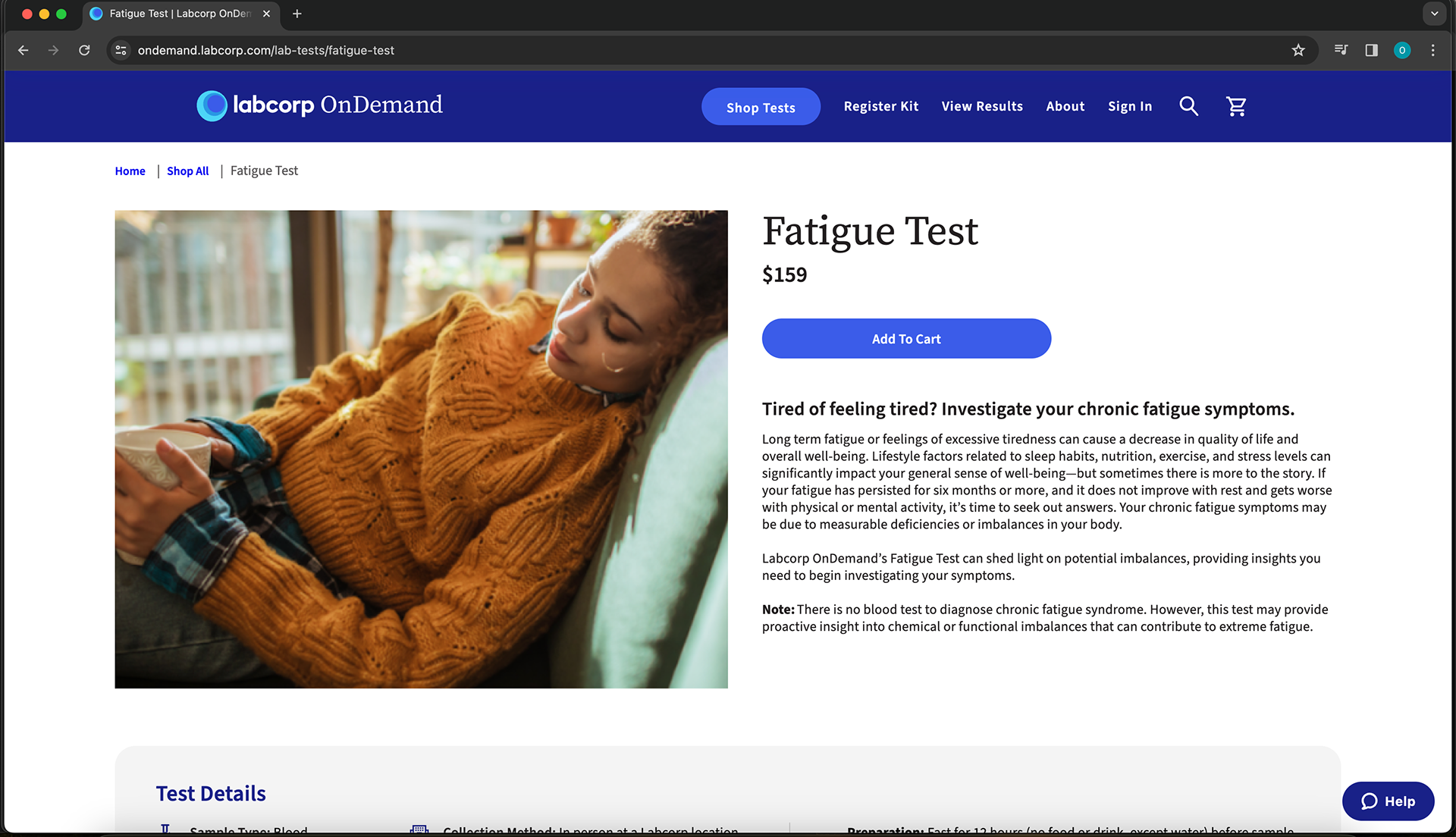Viewport: 1456px width, 837px height.
Task: Open the shopping cart icon
Action: [1236, 106]
